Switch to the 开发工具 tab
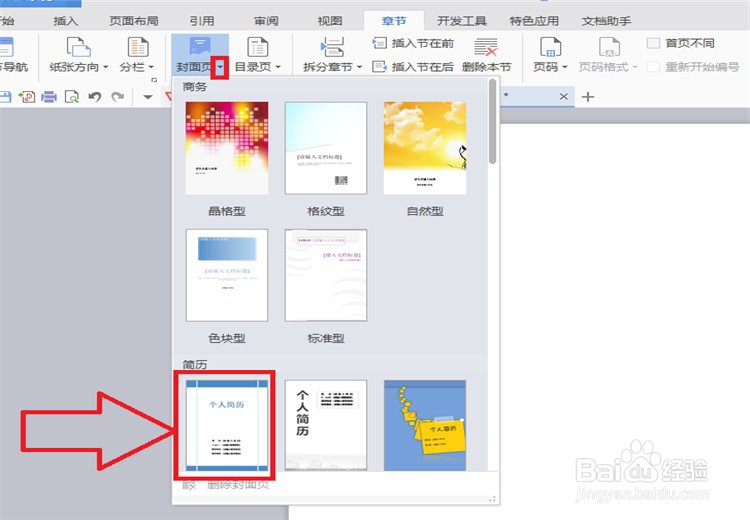 pyautogui.click(x=462, y=21)
